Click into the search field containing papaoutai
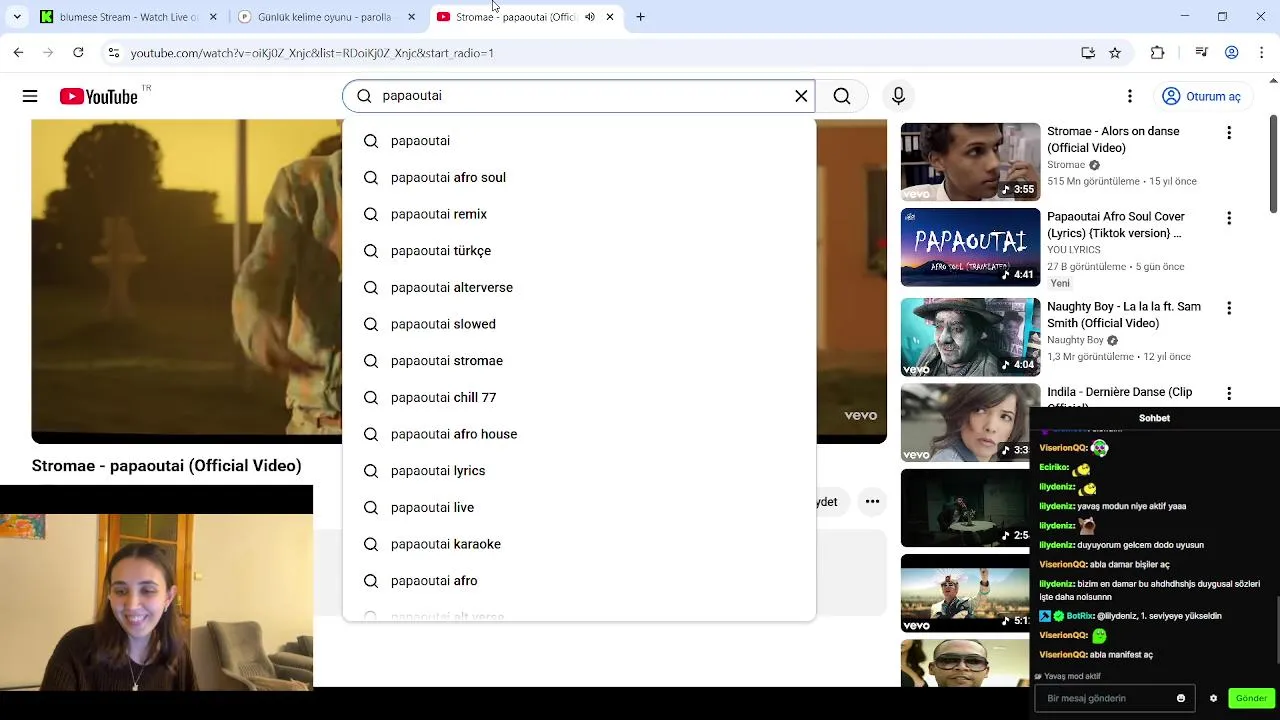The image size is (1280, 720). click(x=578, y=96)
